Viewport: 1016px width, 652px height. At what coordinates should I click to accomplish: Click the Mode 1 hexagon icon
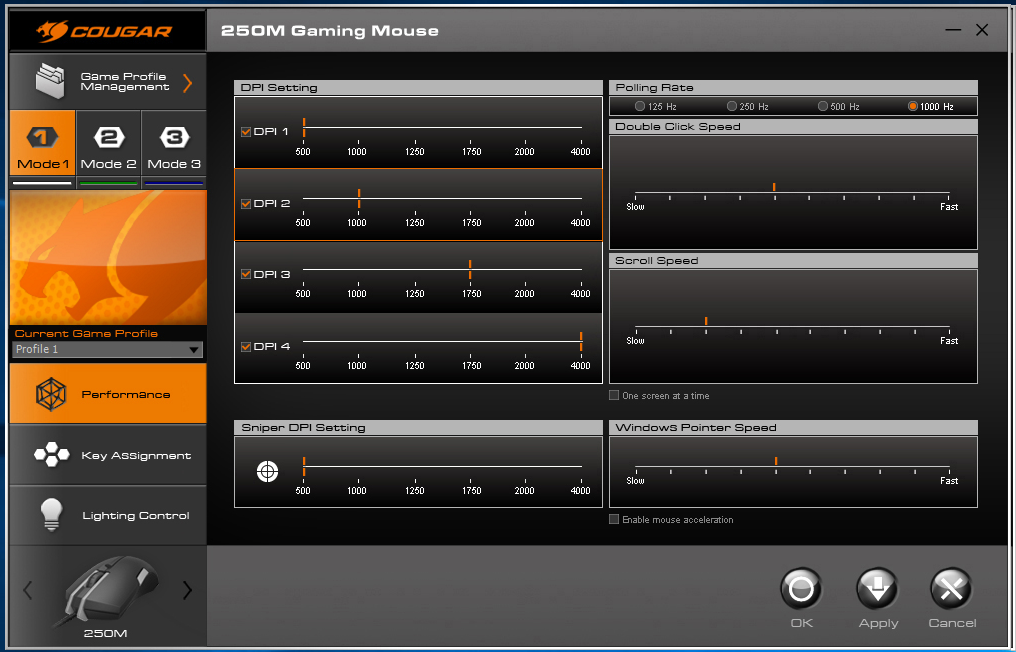[x=42, y=137]
